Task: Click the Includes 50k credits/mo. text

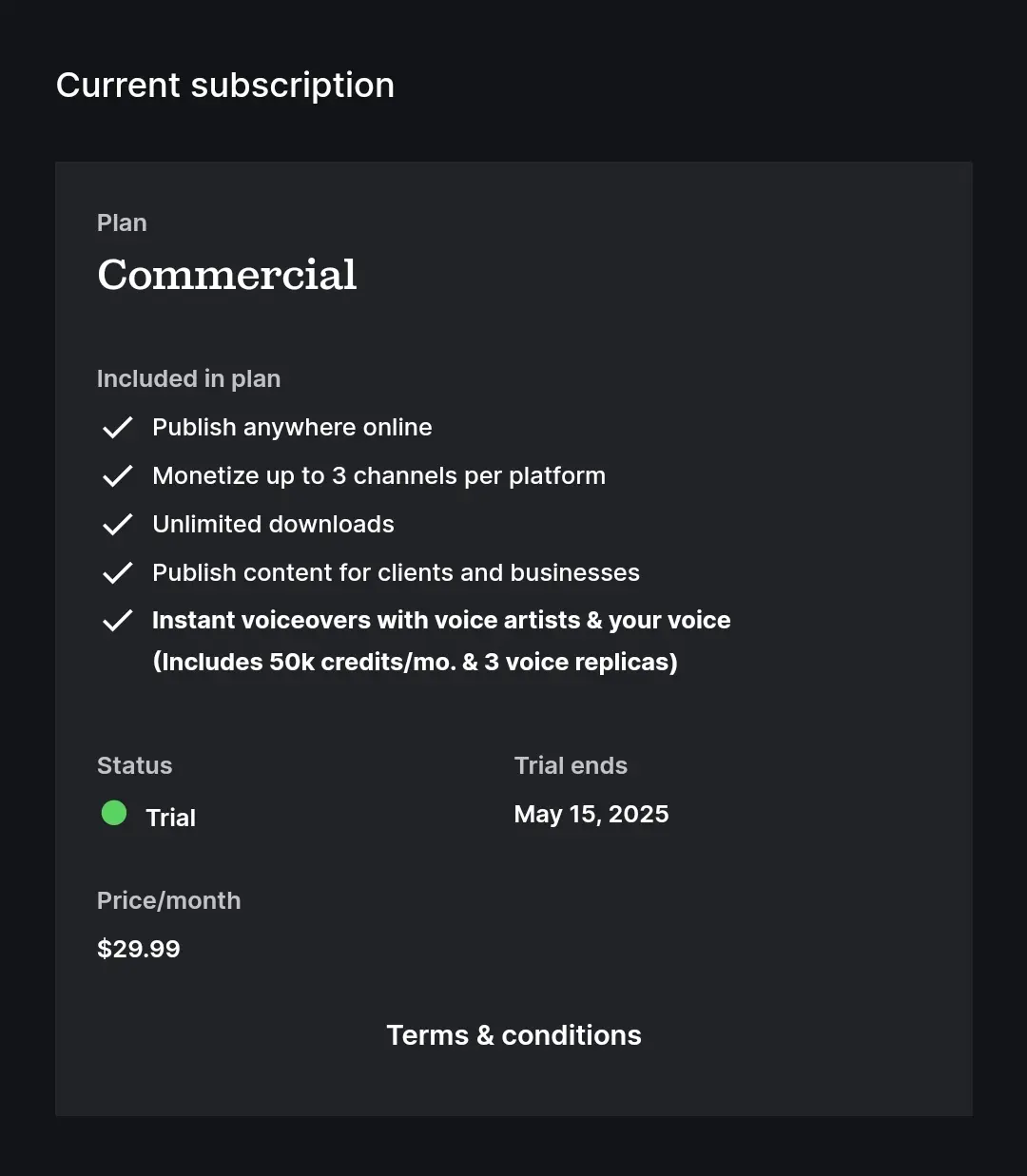Action: coord(415,663)
